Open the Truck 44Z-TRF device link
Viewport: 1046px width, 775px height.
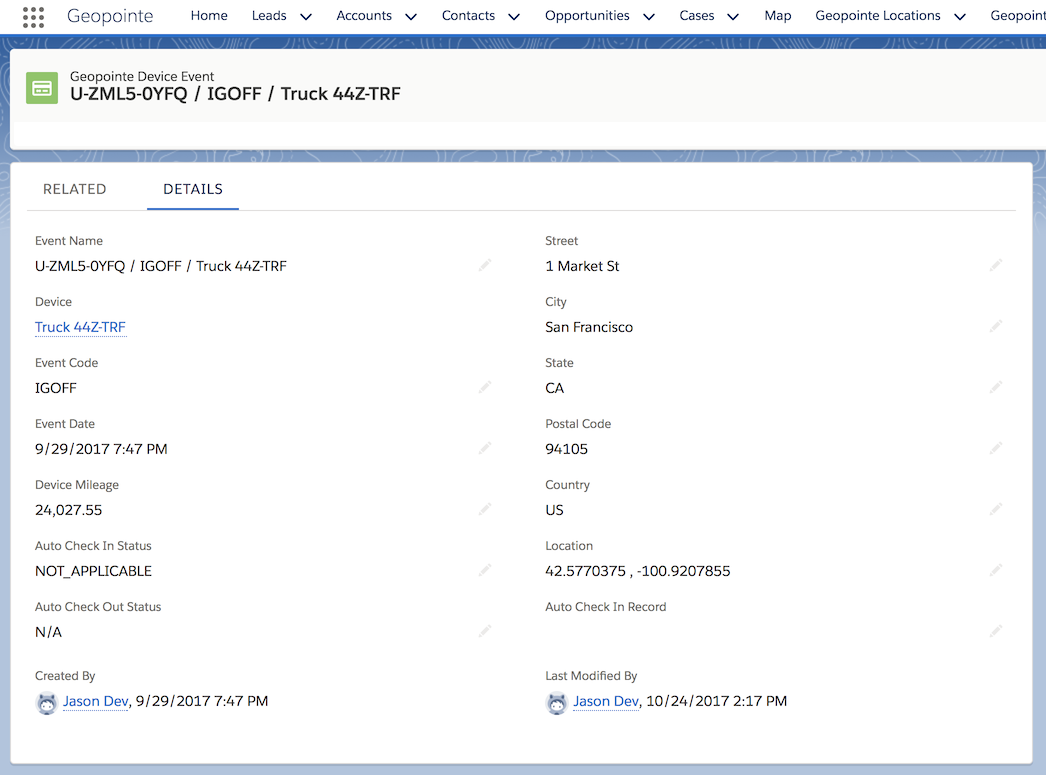[80, 327]
